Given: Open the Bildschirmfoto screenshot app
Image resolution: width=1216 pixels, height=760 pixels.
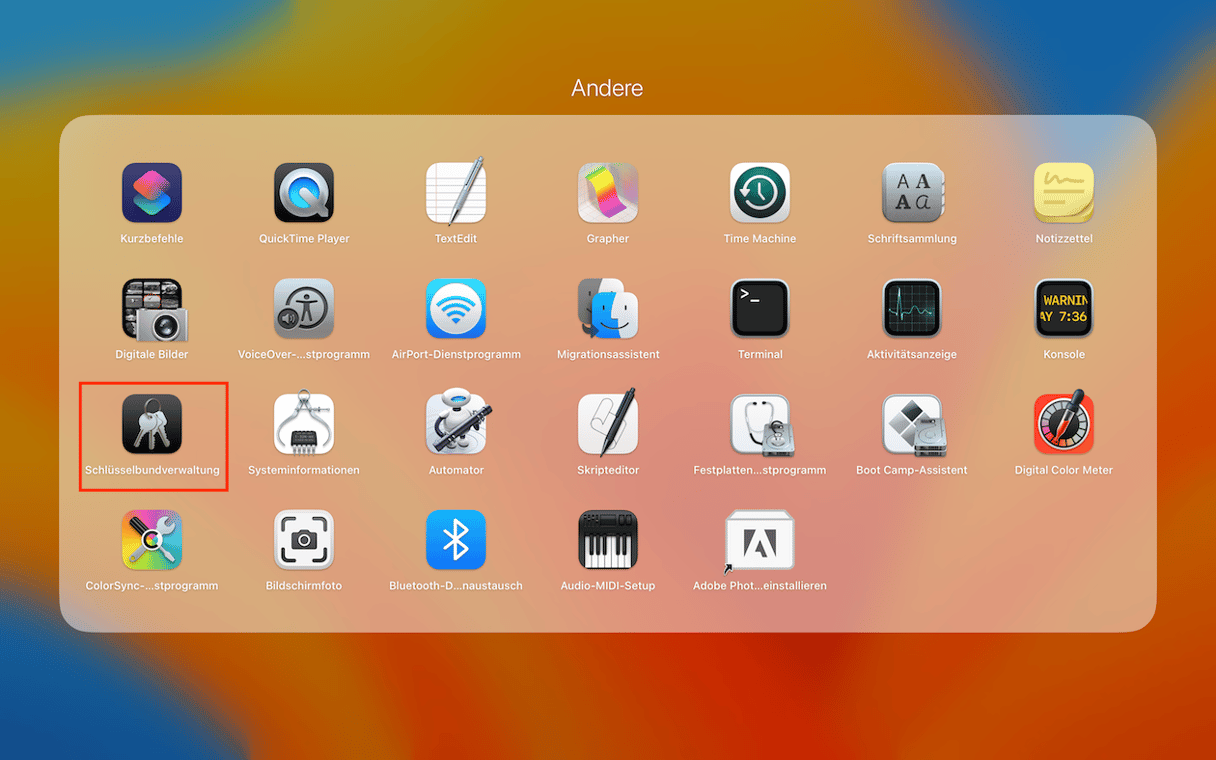Looking at the screenshot, I should pyautogui.click(x=304, y=541).
